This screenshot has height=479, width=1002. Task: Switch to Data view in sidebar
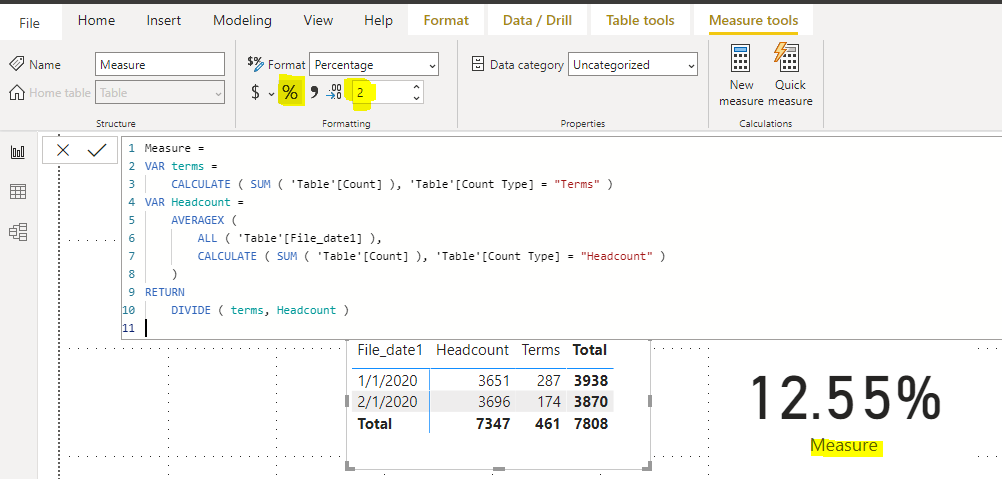point(18,192)
